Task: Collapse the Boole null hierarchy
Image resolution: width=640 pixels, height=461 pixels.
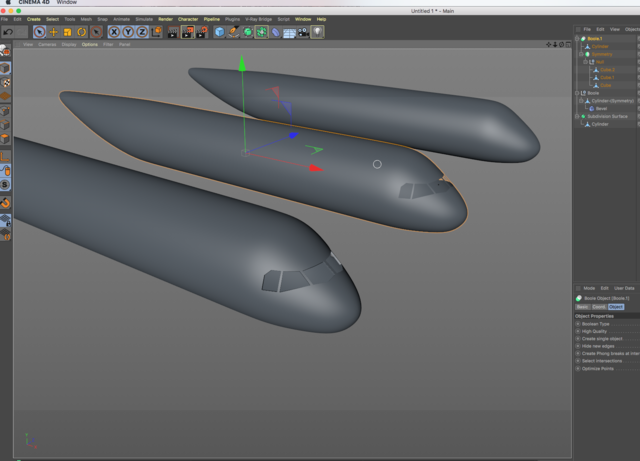Action: coord(577,93)
